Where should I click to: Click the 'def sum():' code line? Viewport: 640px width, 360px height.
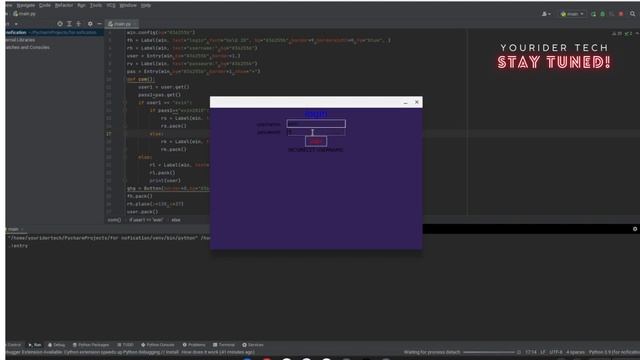point(140,79)
